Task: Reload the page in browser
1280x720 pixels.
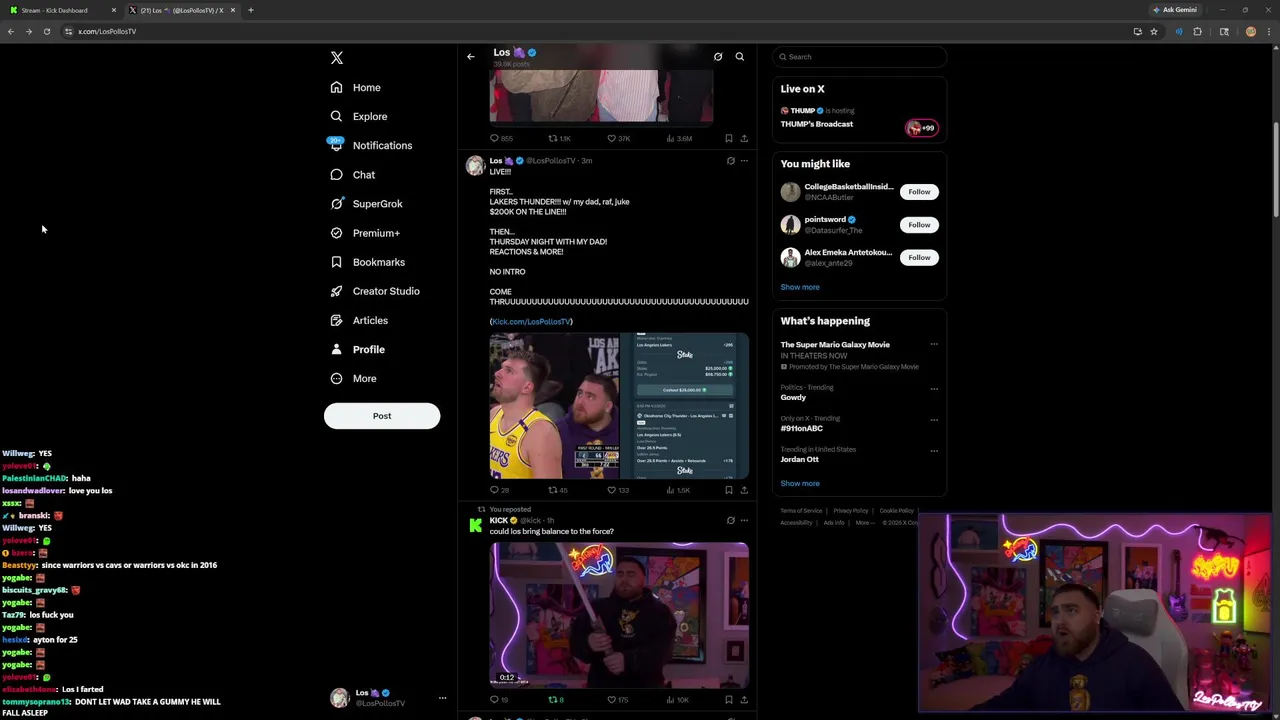Action: 47,31
